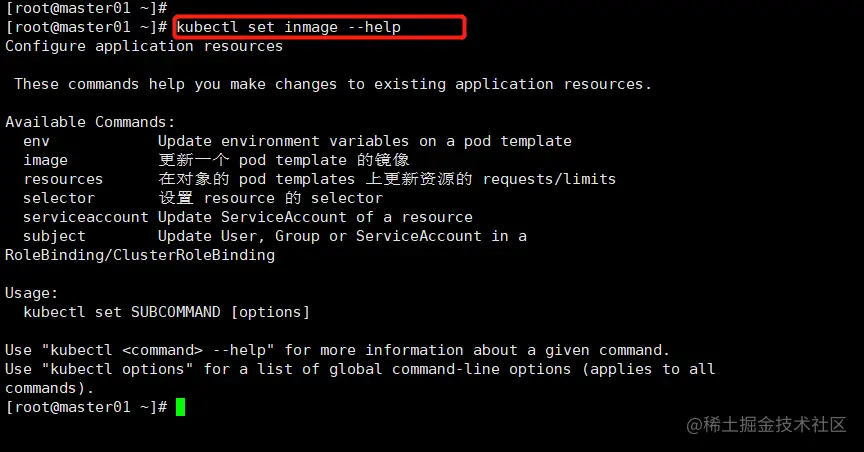Click the "kubectl <command> --help" quoted text

coord(158,350)
